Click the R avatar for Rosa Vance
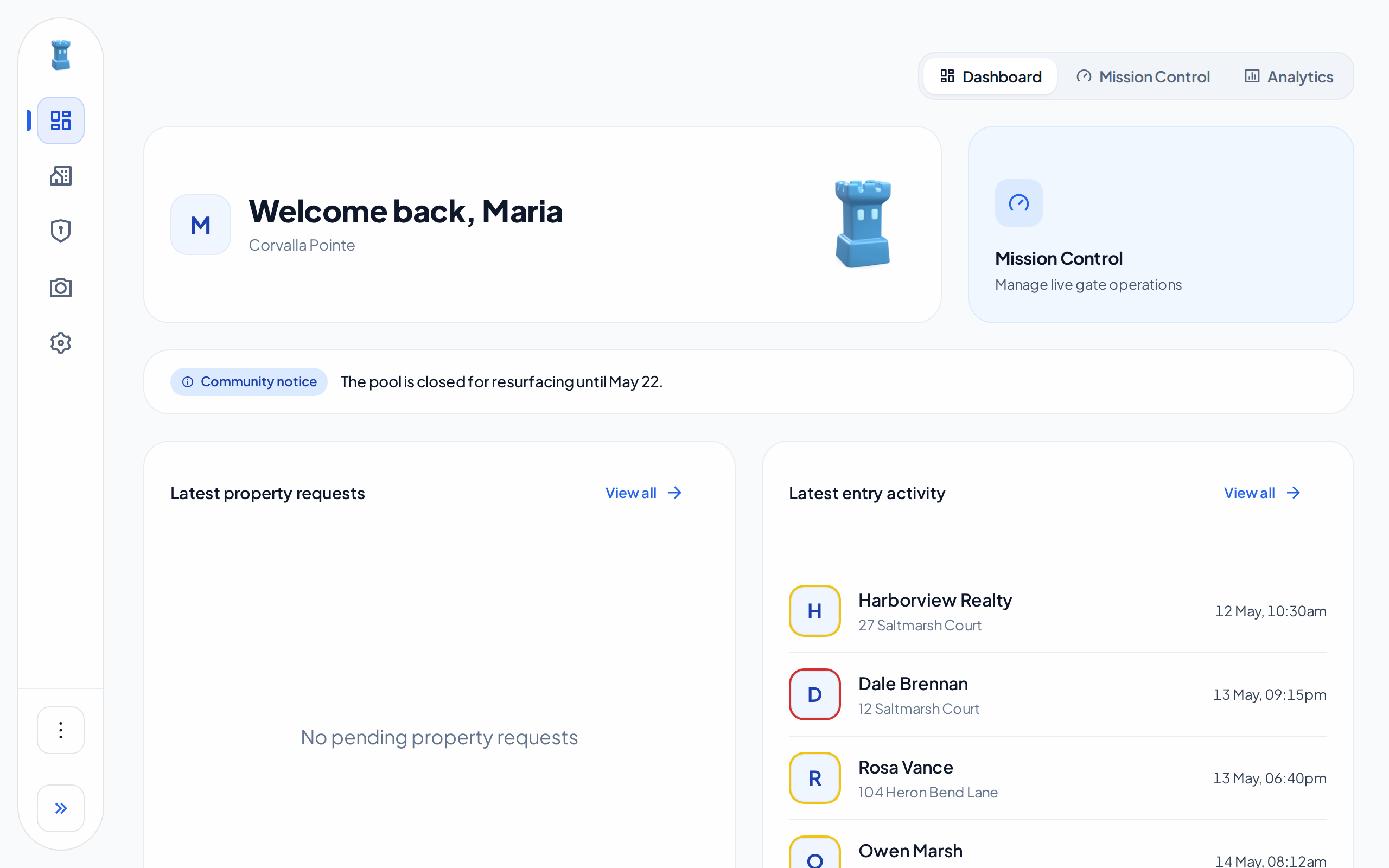 [814, 778]
